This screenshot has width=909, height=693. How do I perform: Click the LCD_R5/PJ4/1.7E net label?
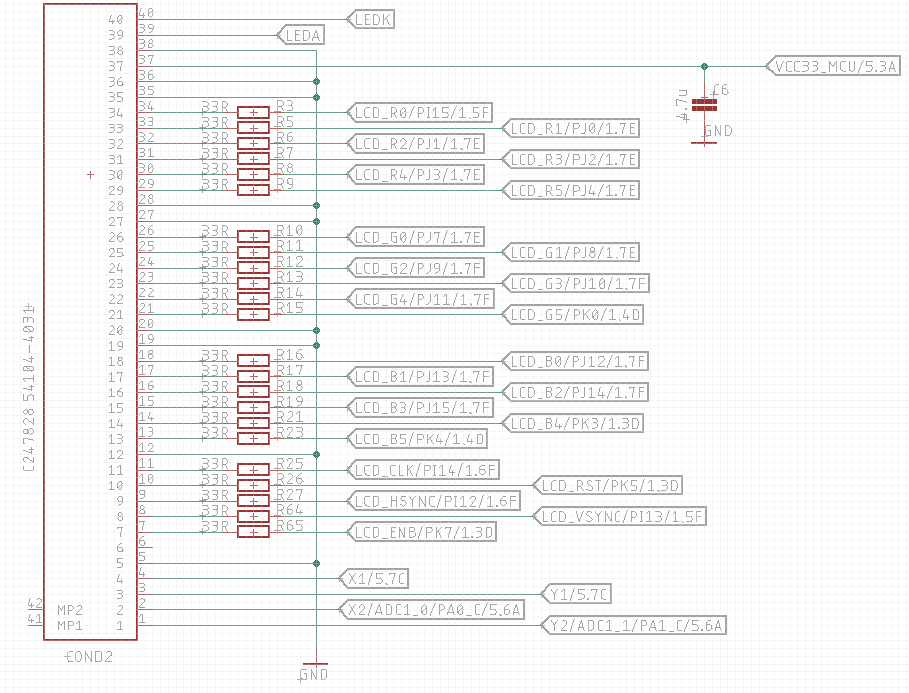571,190
